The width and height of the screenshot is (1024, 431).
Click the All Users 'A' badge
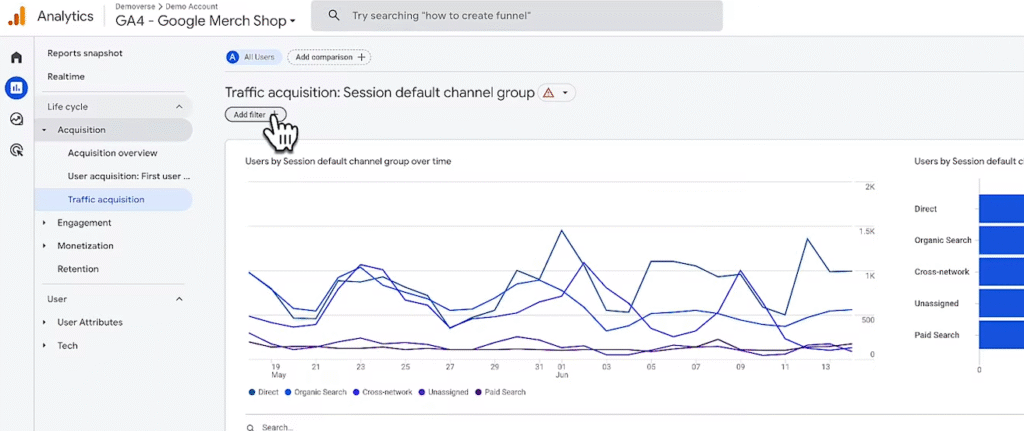pyautogui.click(x=232, y=57)
